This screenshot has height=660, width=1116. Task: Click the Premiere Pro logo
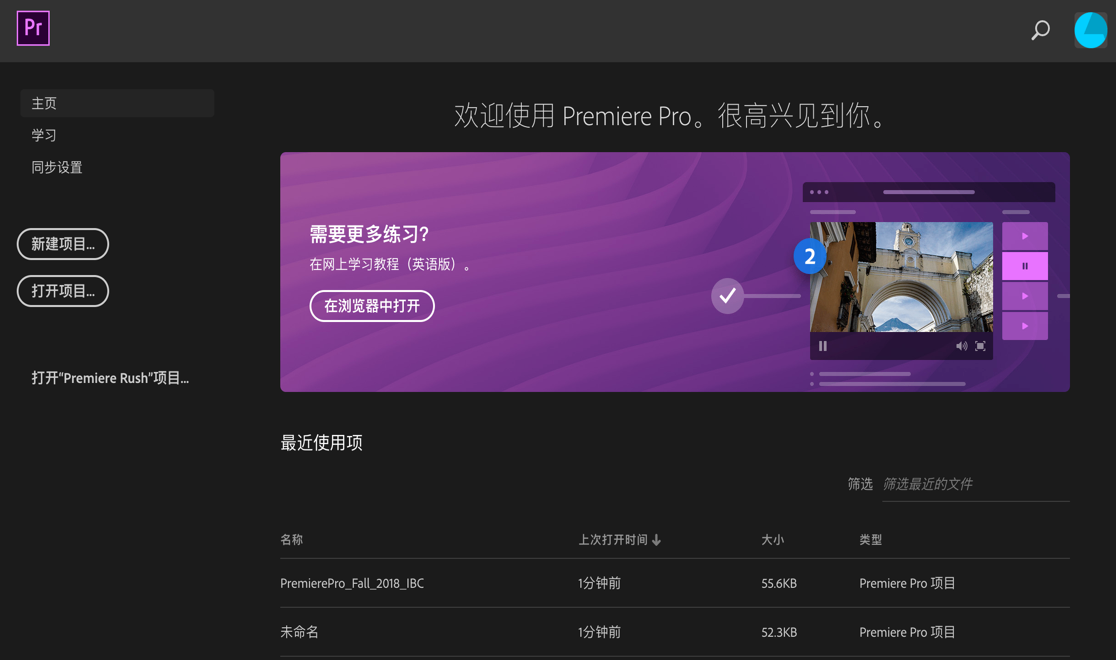(33, 28)
